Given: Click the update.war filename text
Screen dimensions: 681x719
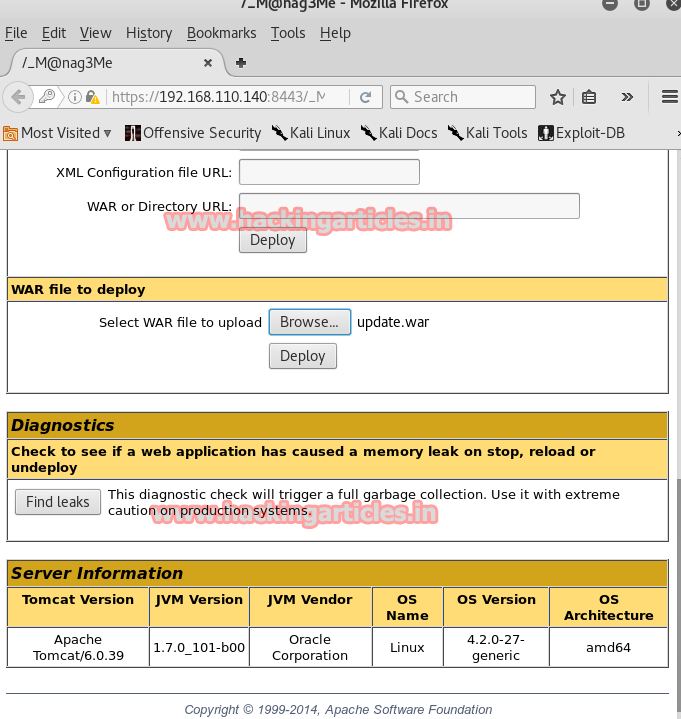Looking at the screenshot, I should click(x=393, y=322).
